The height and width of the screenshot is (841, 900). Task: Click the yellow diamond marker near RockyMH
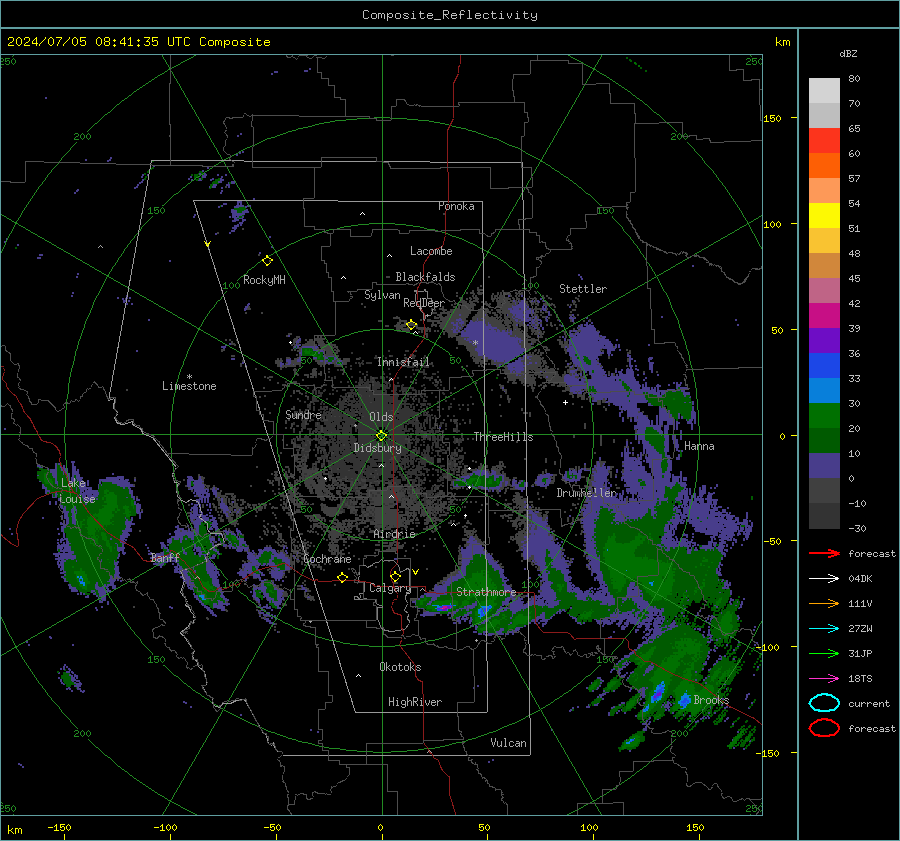click(267, 261)
